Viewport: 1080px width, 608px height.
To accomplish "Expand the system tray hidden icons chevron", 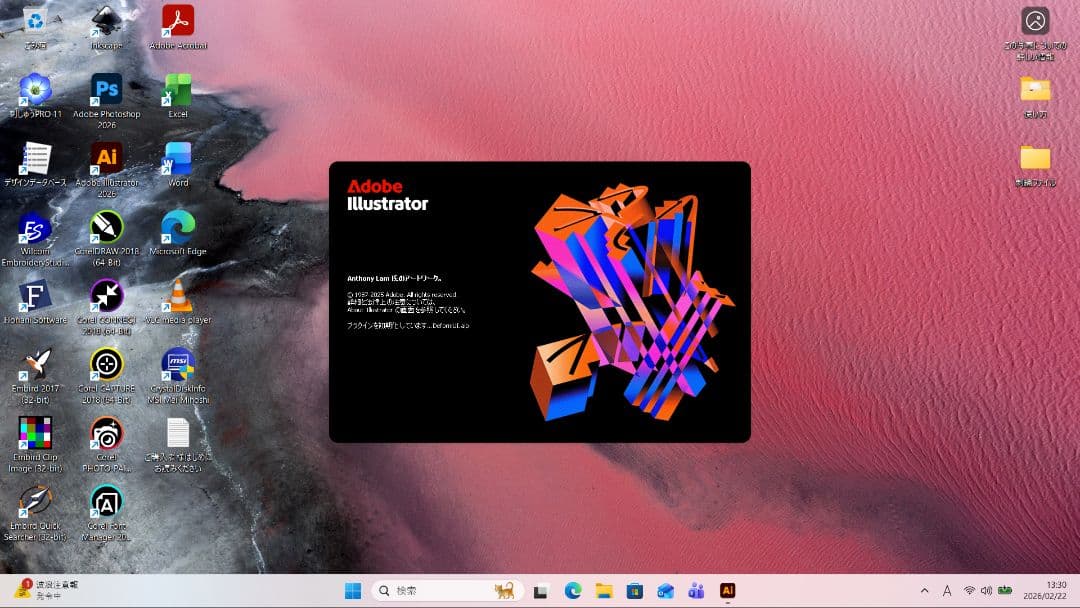I will [924, 591].
